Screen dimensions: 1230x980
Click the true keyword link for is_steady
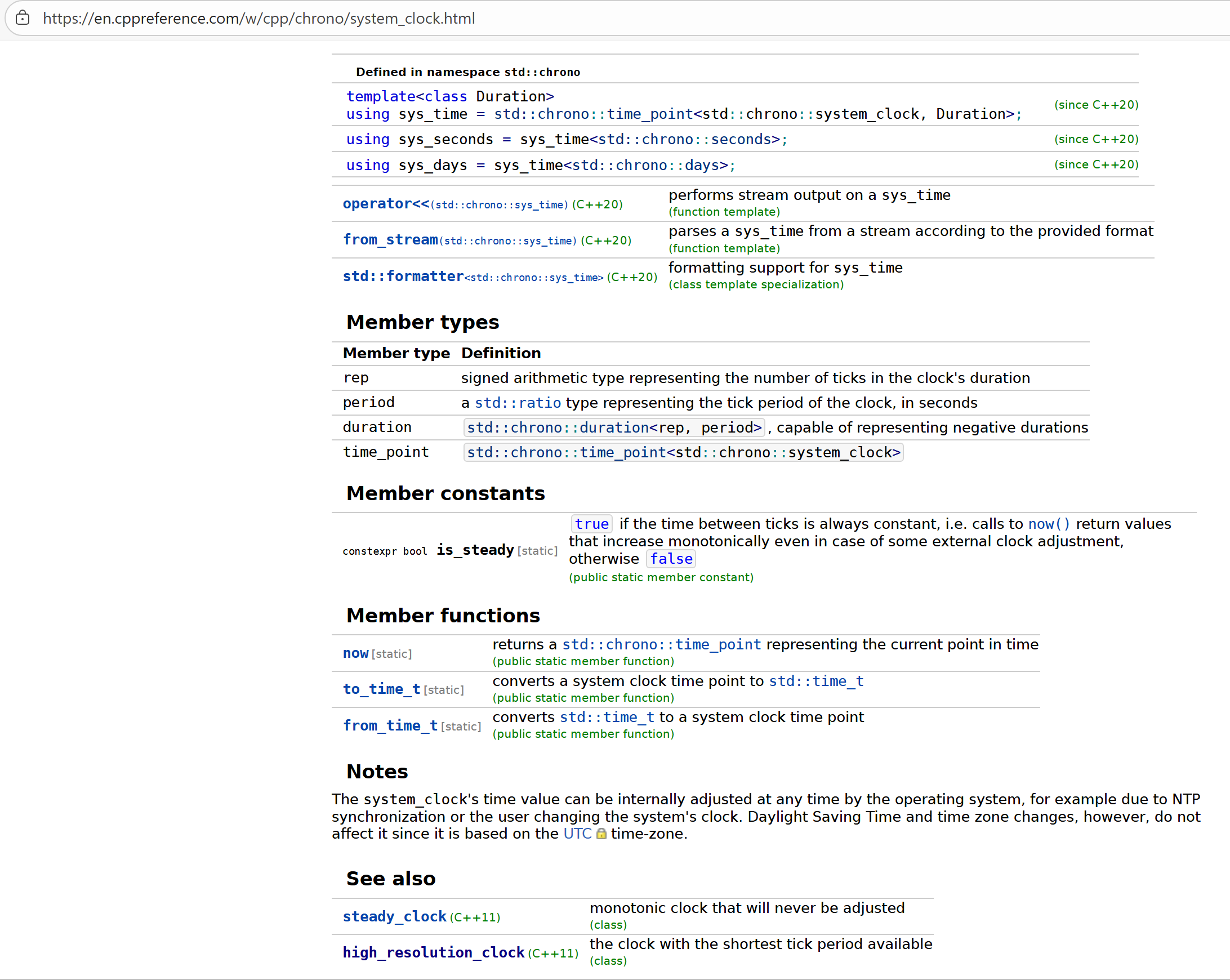tap(591, 523)
